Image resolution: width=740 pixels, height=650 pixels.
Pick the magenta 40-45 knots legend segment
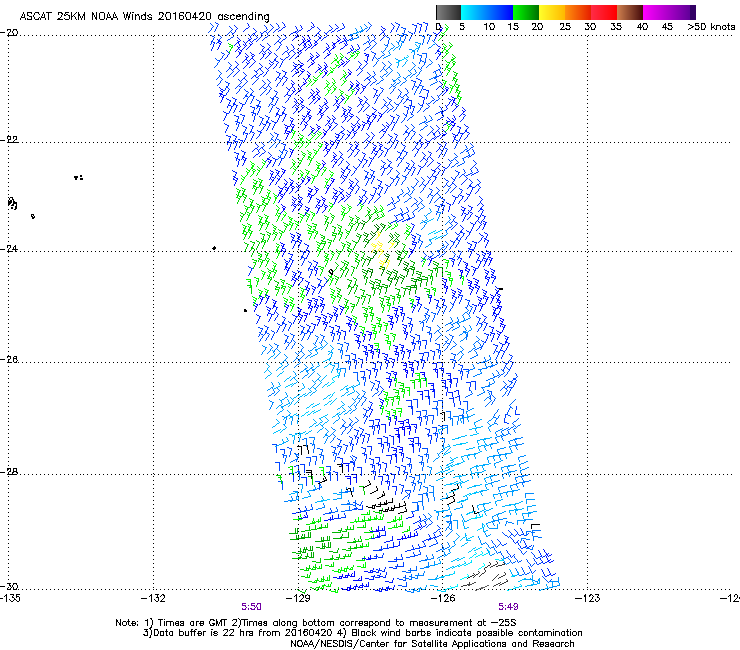click(656, 12)
